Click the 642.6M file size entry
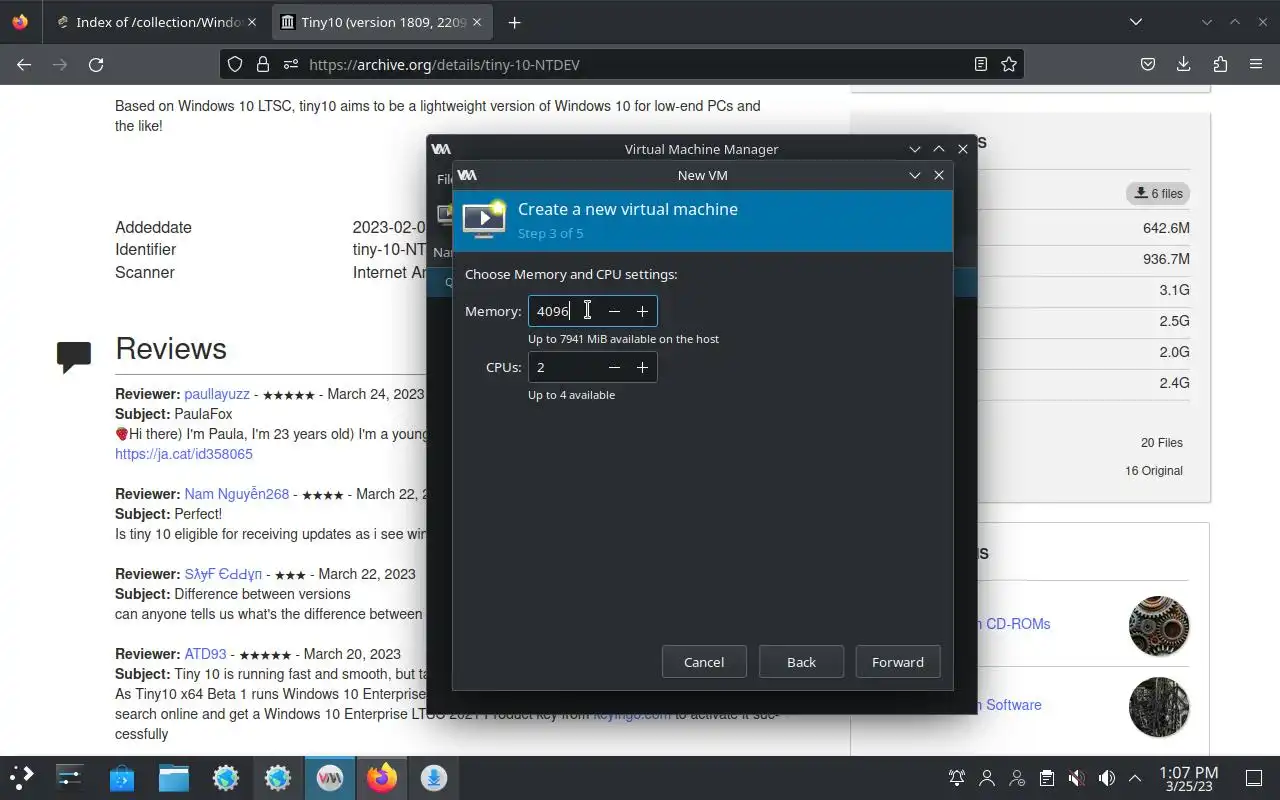The image size is (1280, 800). pos(1166,228)
